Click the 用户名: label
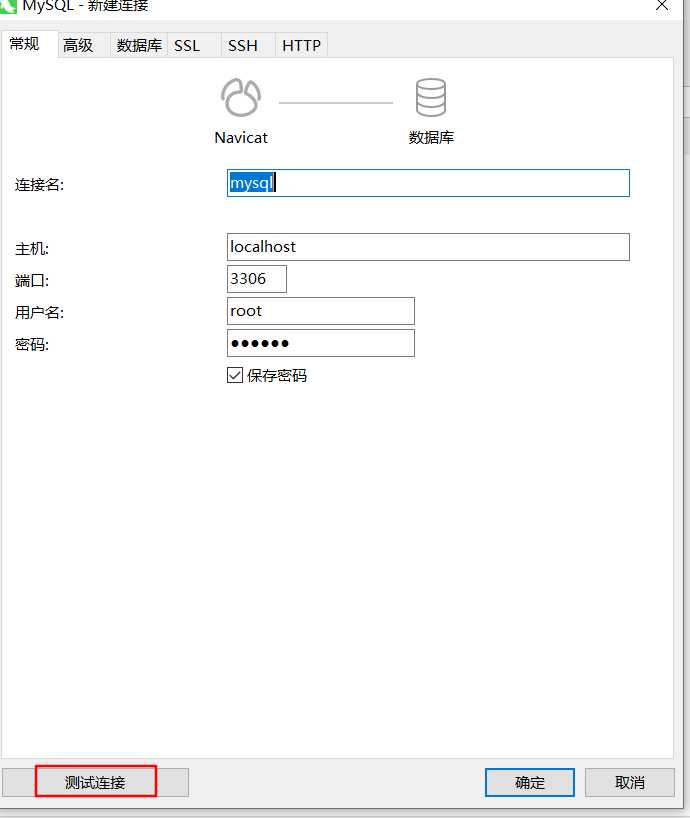 pos(40,312)
